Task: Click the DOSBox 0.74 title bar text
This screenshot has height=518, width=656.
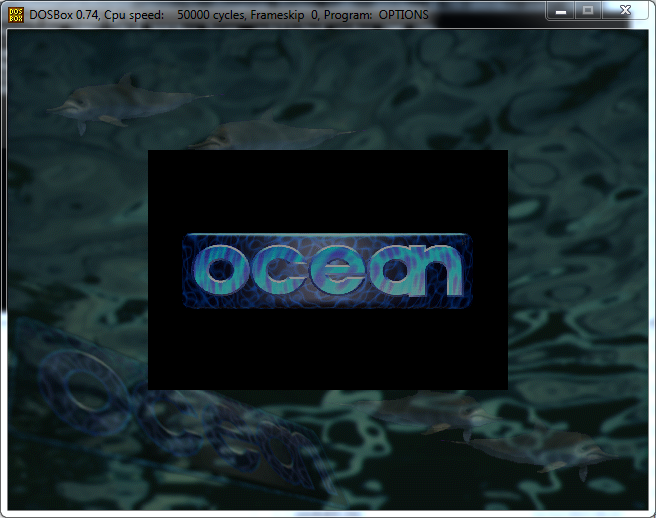Action: [x=229, y=15]
